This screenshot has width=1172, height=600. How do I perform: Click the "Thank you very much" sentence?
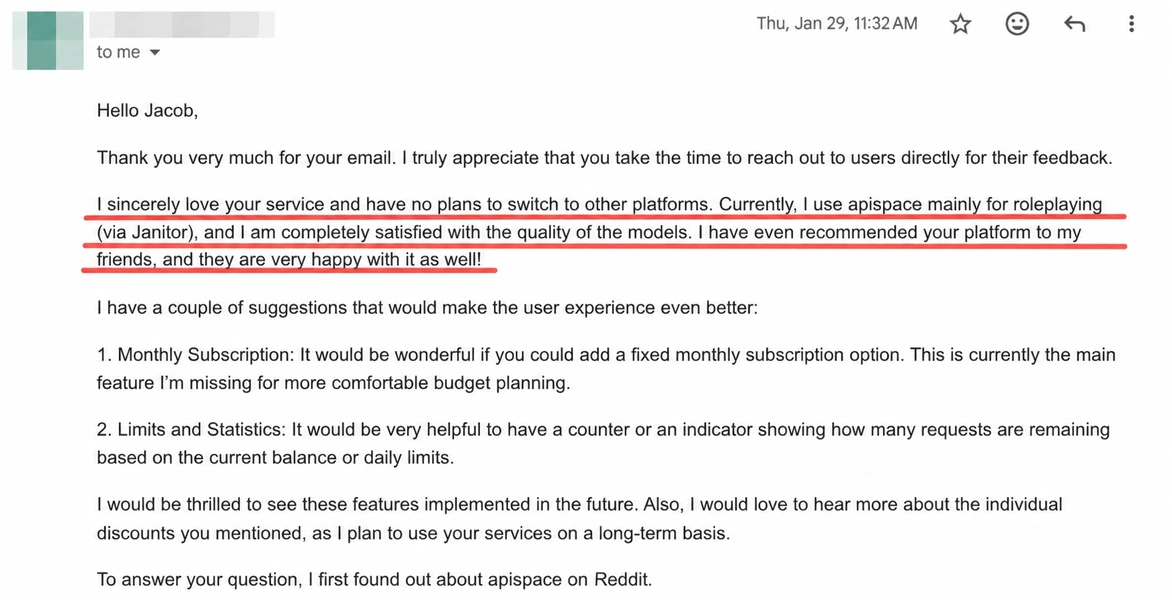pyautogui.click(x=604, y=158)
